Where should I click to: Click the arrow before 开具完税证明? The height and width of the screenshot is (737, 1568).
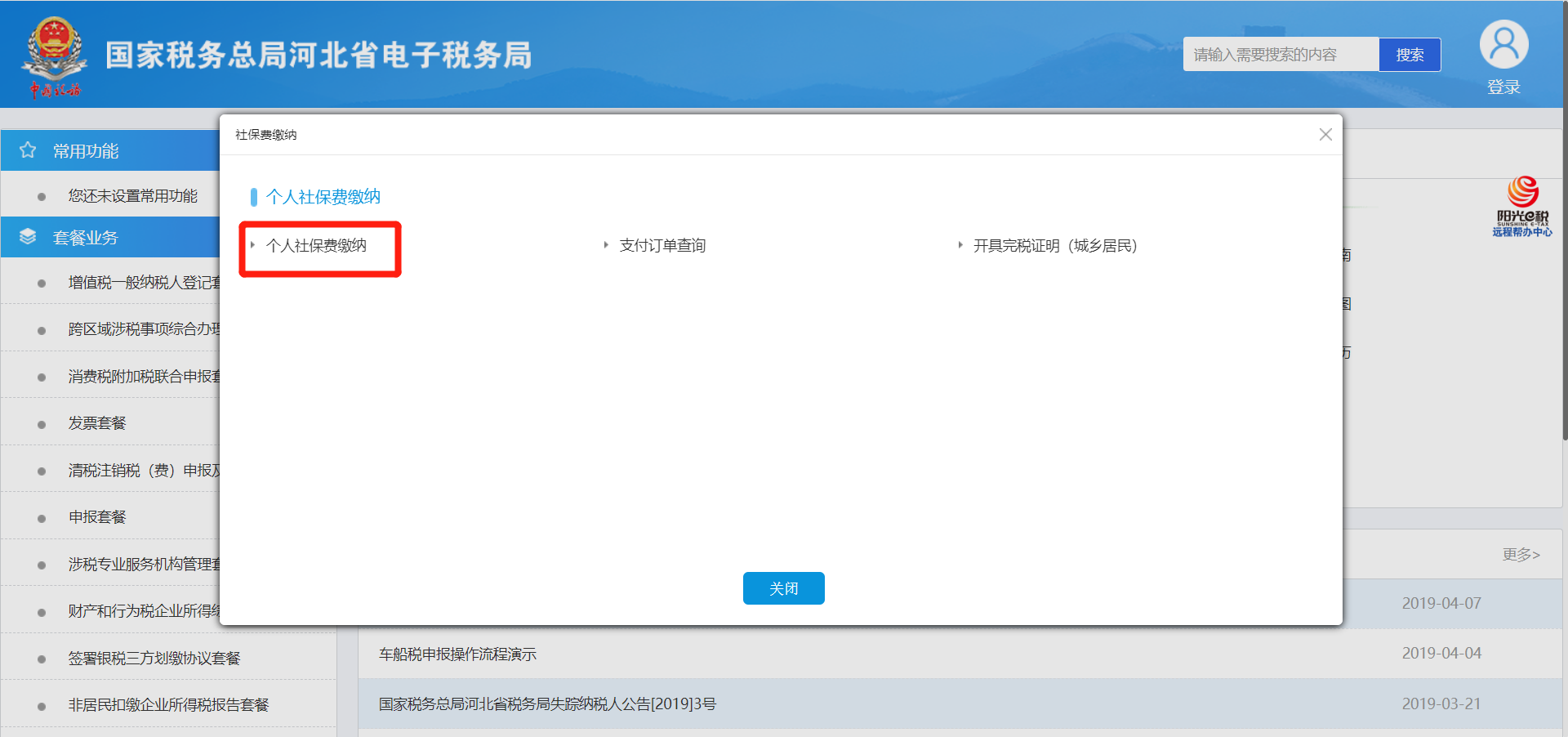point(960,245)
